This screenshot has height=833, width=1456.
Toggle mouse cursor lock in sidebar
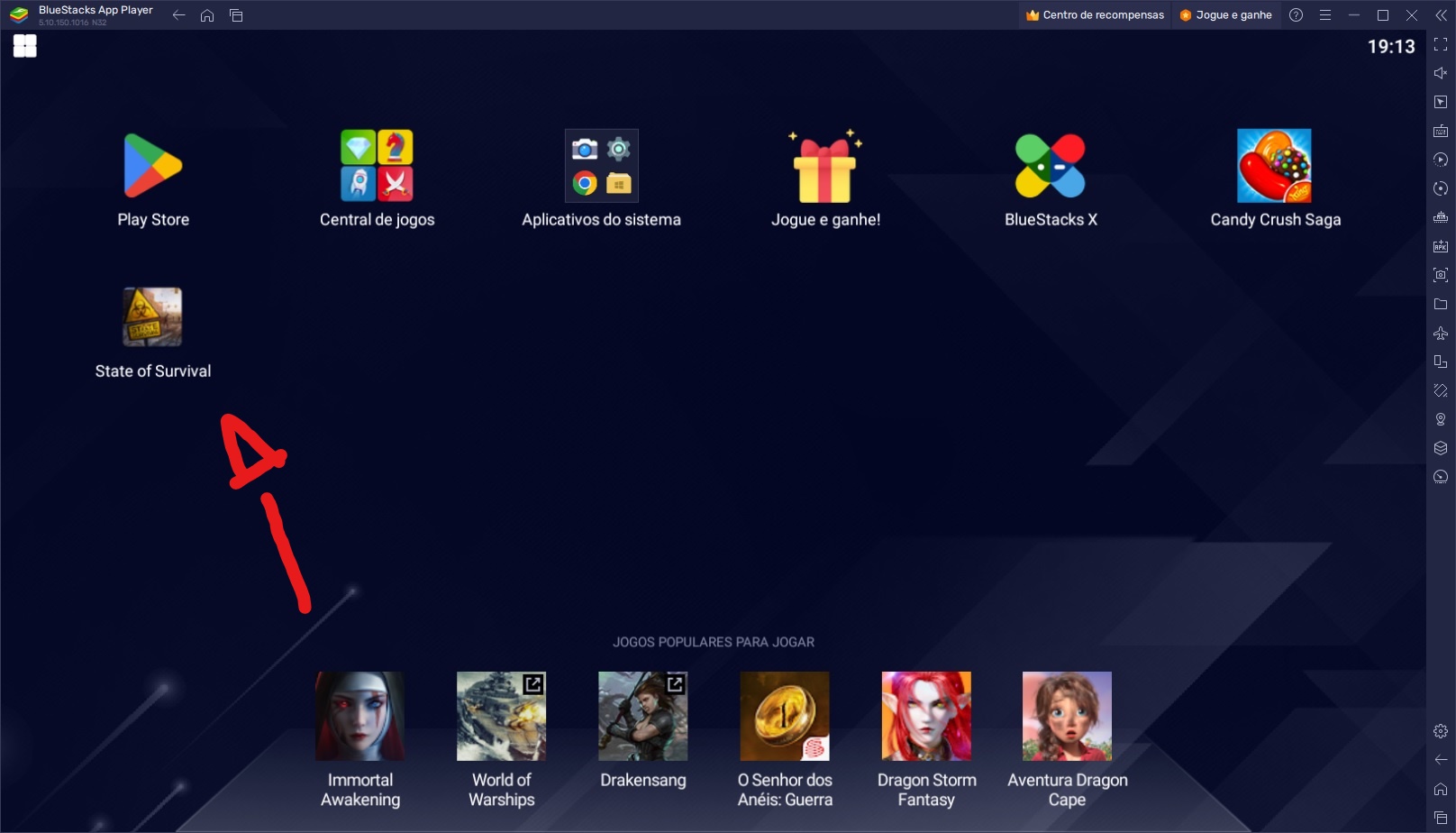1441,102
